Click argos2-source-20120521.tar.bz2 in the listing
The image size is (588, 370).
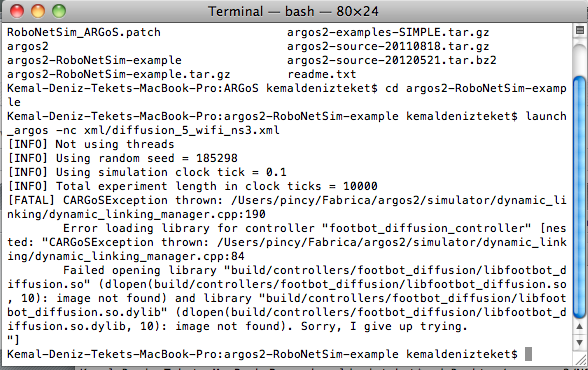coord(392,60)
